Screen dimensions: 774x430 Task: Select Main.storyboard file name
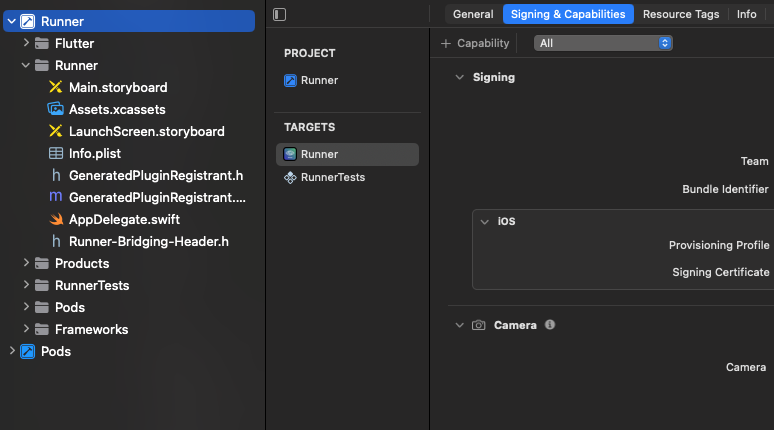tap(118, 87)
